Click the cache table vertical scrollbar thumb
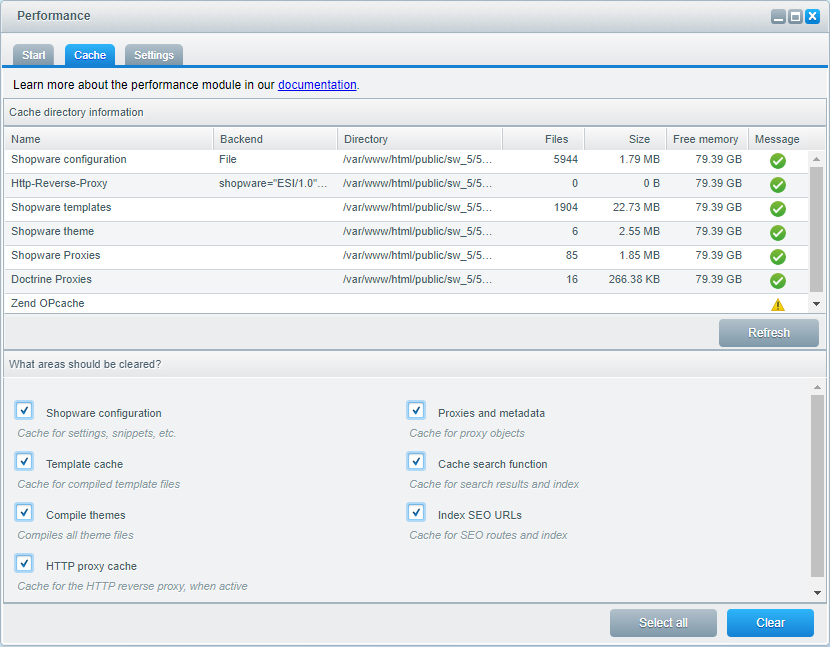The width and height of the screenshot is (830, 647). coord(816,229)
